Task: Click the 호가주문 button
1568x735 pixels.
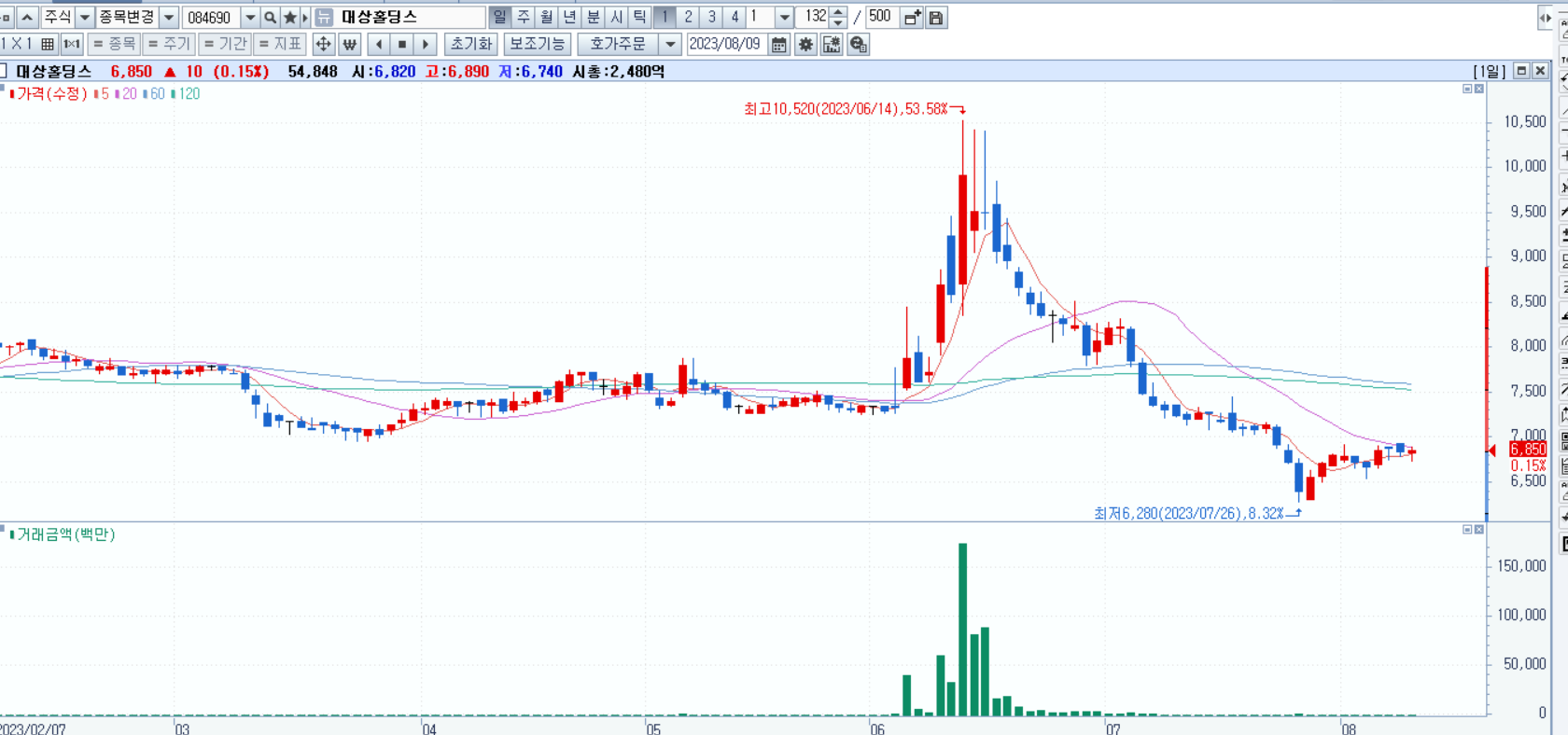Action: (618, 44)
